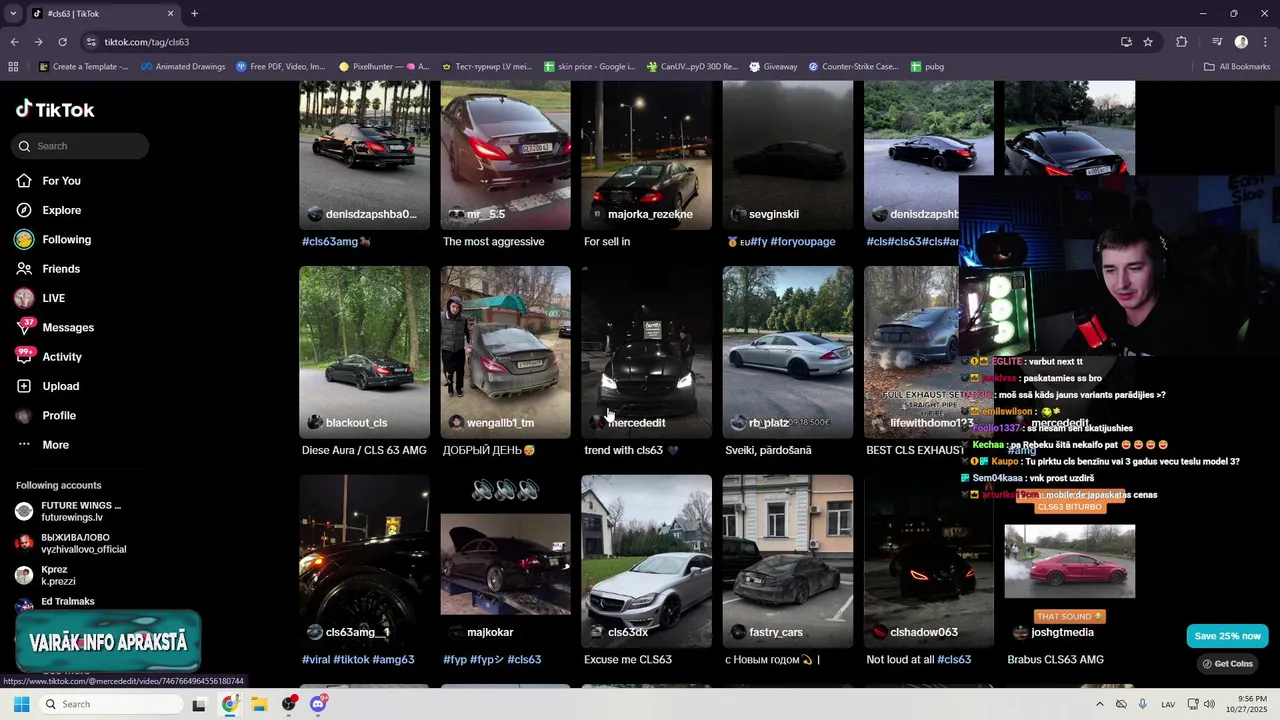1280x720 pixels.
Task: Click the browser forward arrow
Action: coord(38,42)
